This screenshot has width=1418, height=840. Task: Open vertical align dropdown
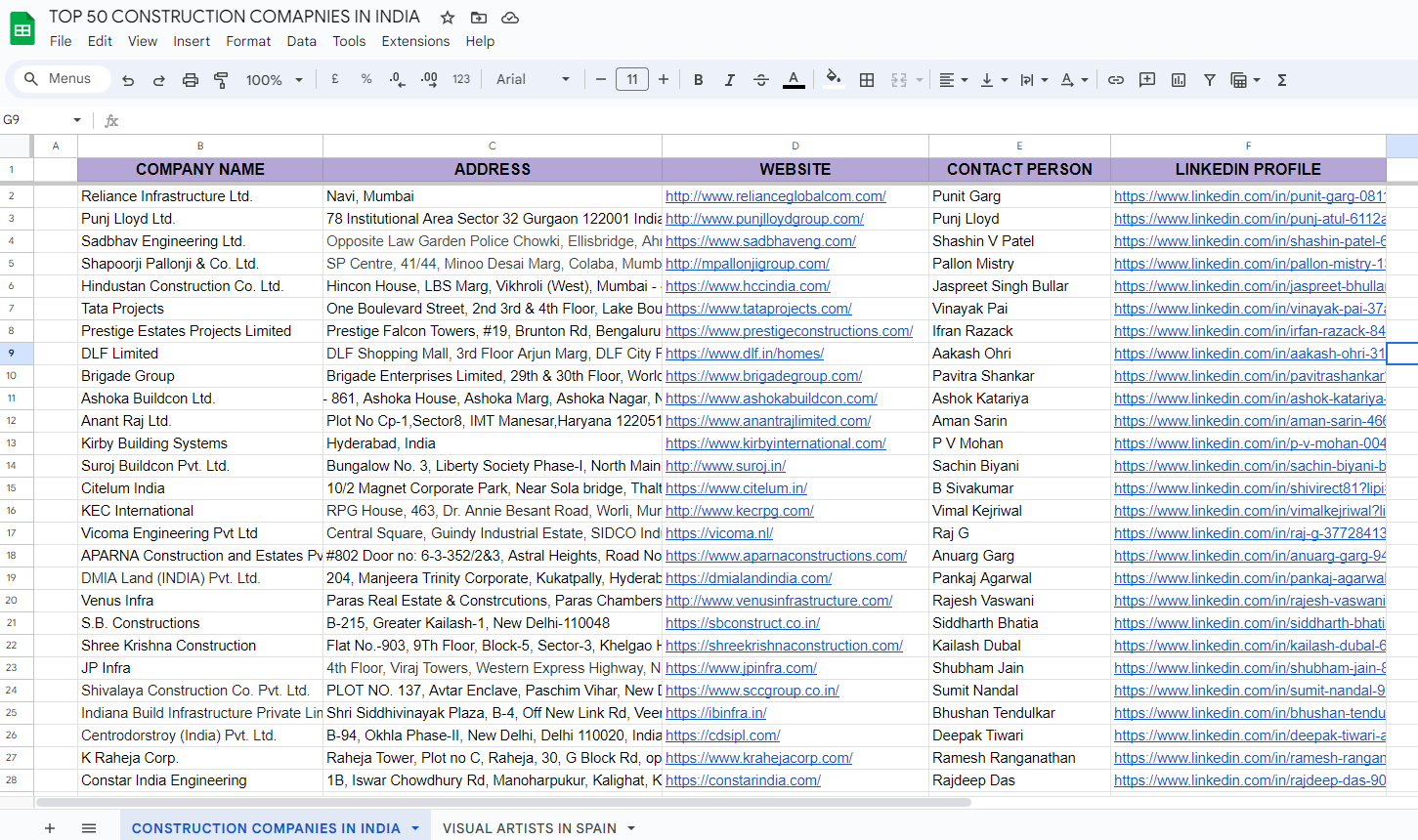click(994, 80)
